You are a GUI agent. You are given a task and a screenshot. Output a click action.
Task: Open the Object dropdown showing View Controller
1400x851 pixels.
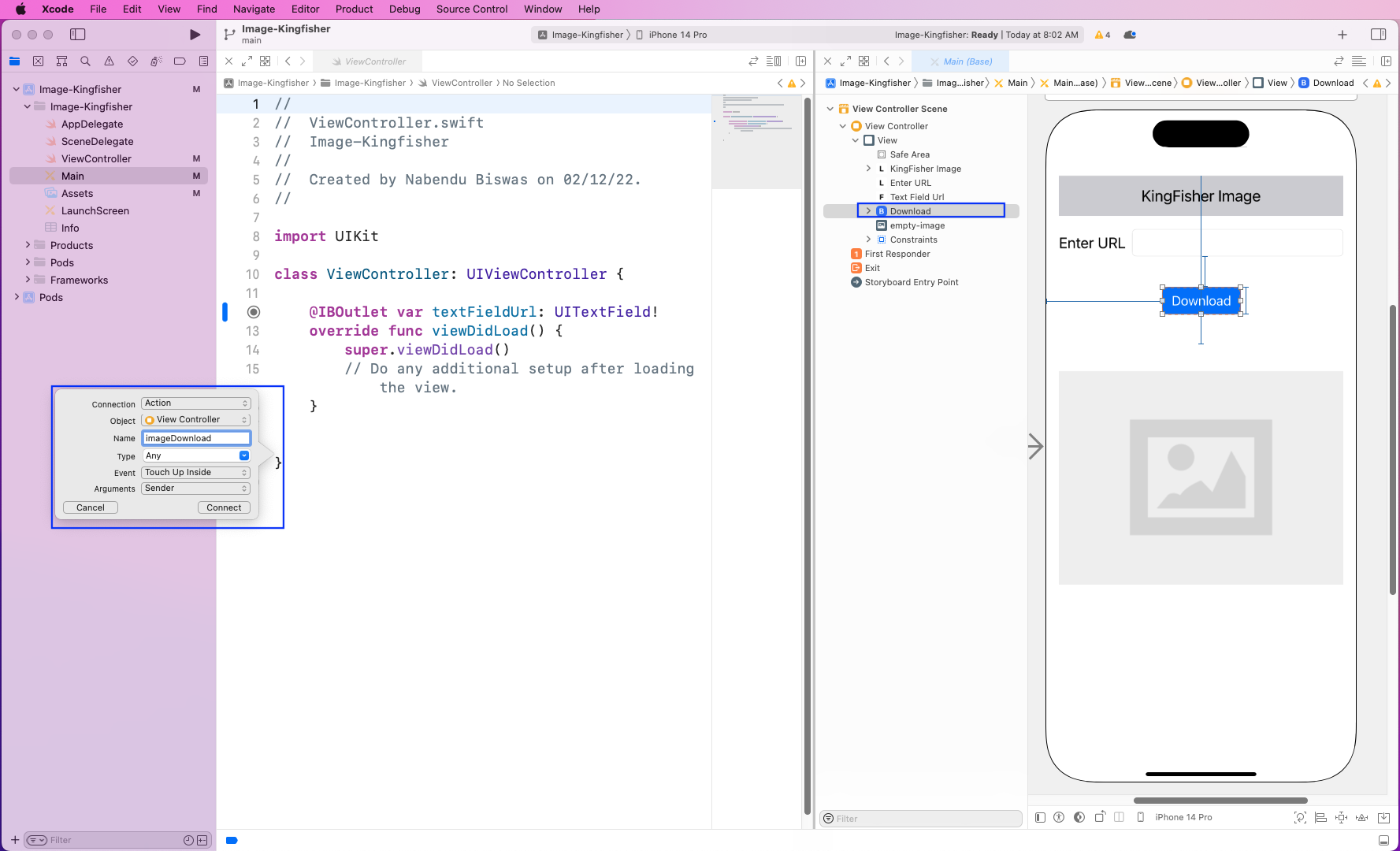195,420
